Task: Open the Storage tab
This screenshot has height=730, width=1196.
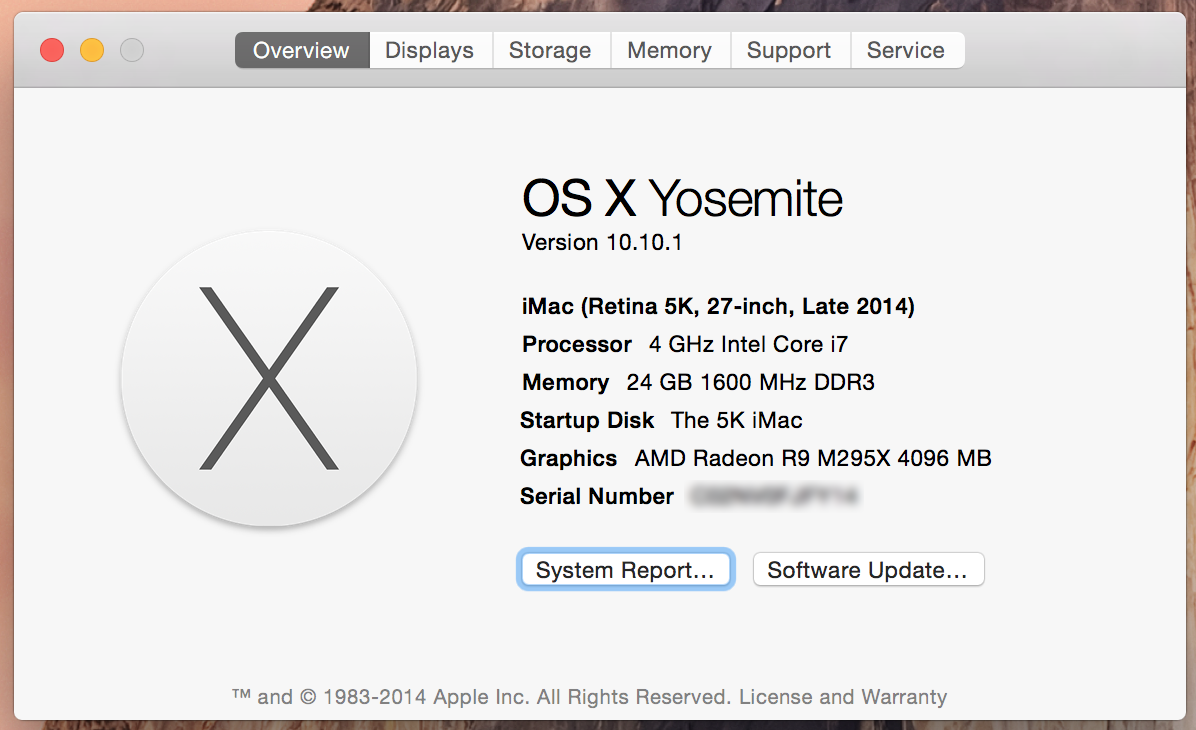Action: click(551, 50)
